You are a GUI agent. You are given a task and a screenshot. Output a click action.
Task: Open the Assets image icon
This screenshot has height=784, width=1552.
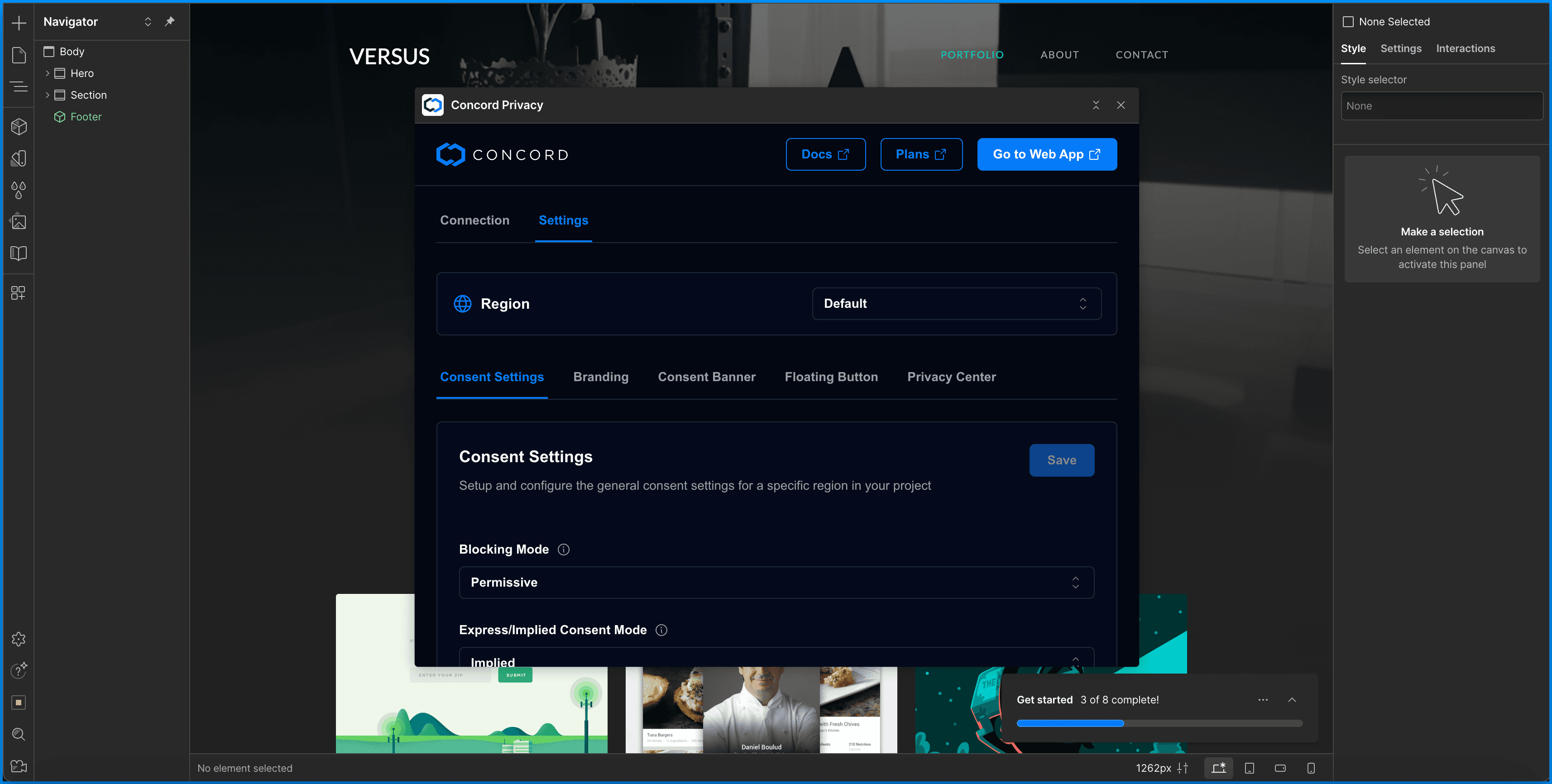coord(19,222)
